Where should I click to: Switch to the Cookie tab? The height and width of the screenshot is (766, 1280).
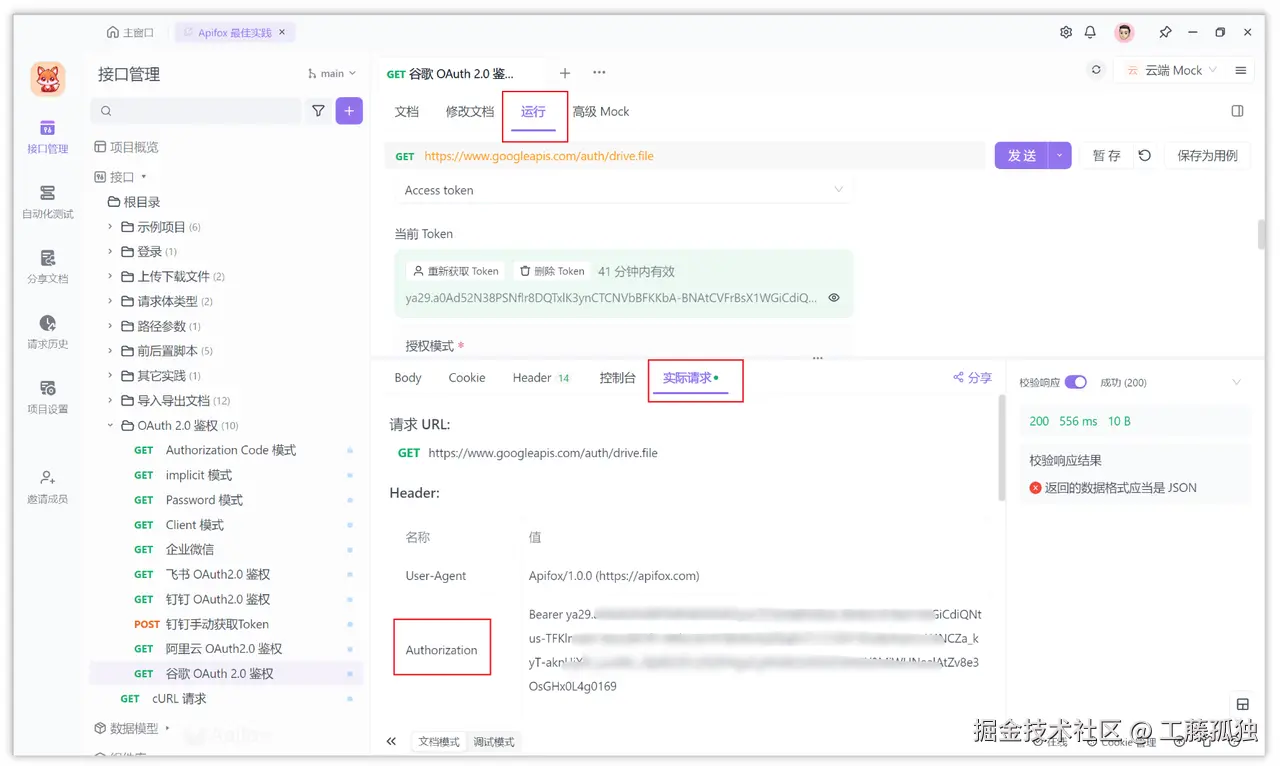point(466,378)
